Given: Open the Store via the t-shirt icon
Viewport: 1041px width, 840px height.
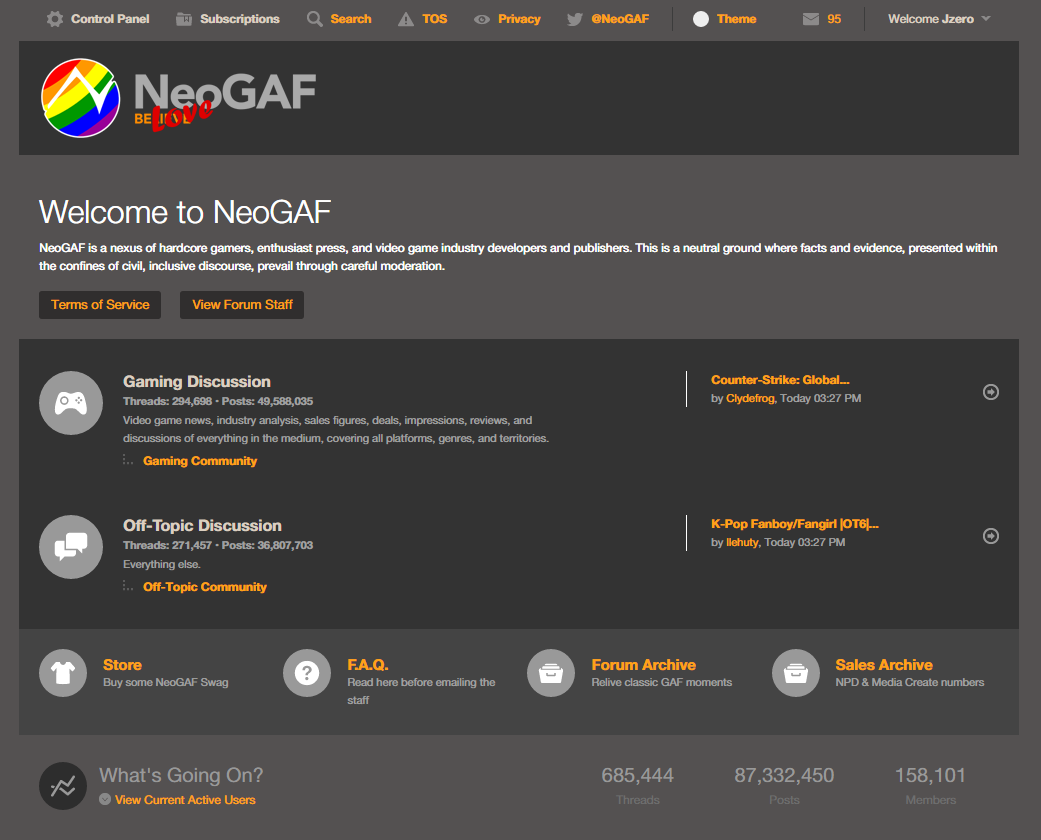Looking at the screenshot, I should coord(62,673).
